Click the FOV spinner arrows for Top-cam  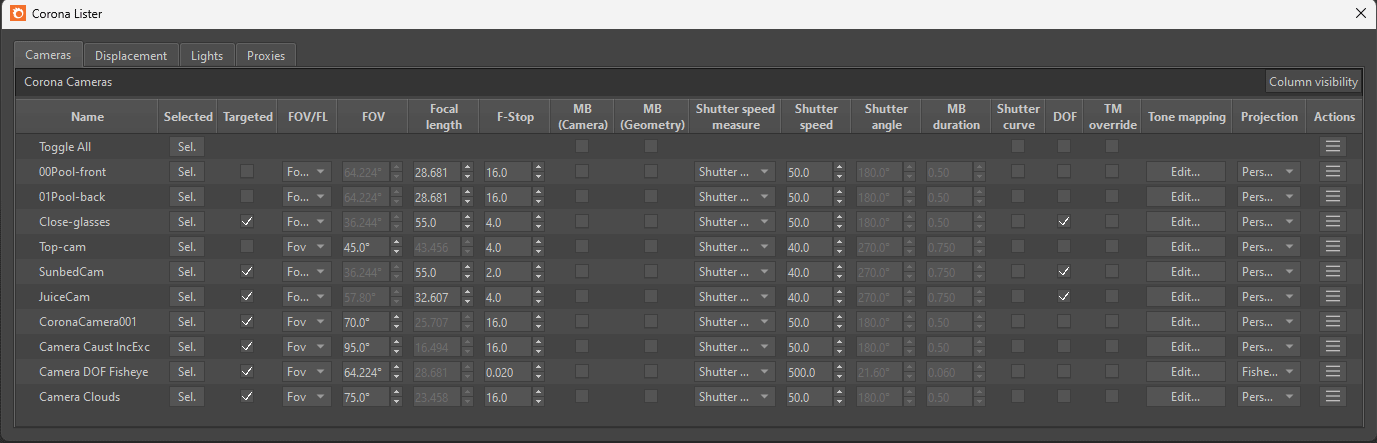397,247
